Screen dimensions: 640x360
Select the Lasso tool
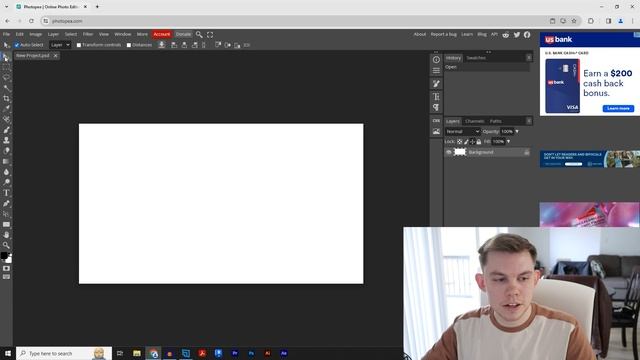tap(6, 78)
